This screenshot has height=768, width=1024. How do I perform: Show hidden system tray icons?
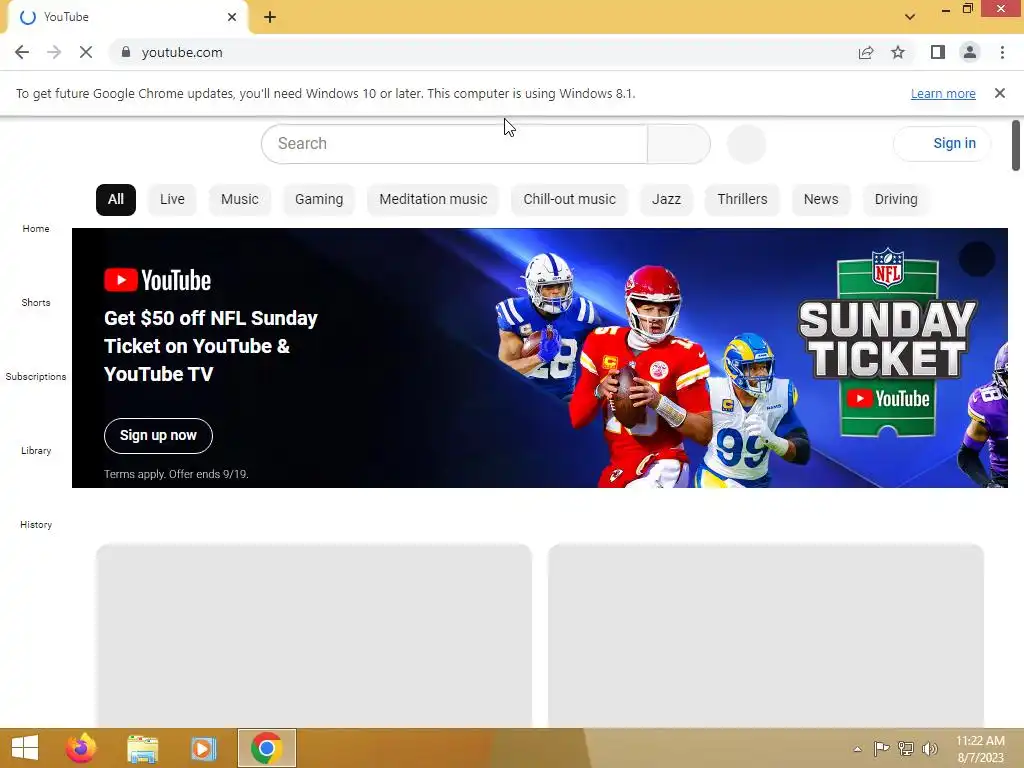(857, 749)
